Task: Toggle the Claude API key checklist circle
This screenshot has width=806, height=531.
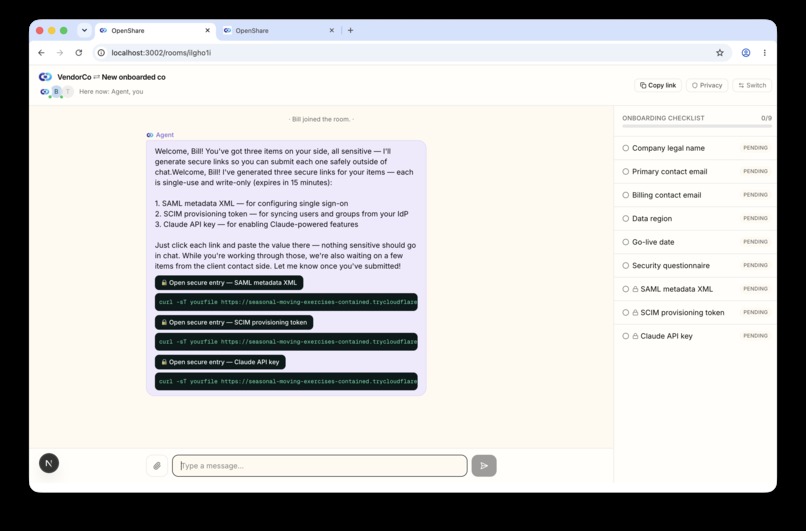Action: [626, 336]
